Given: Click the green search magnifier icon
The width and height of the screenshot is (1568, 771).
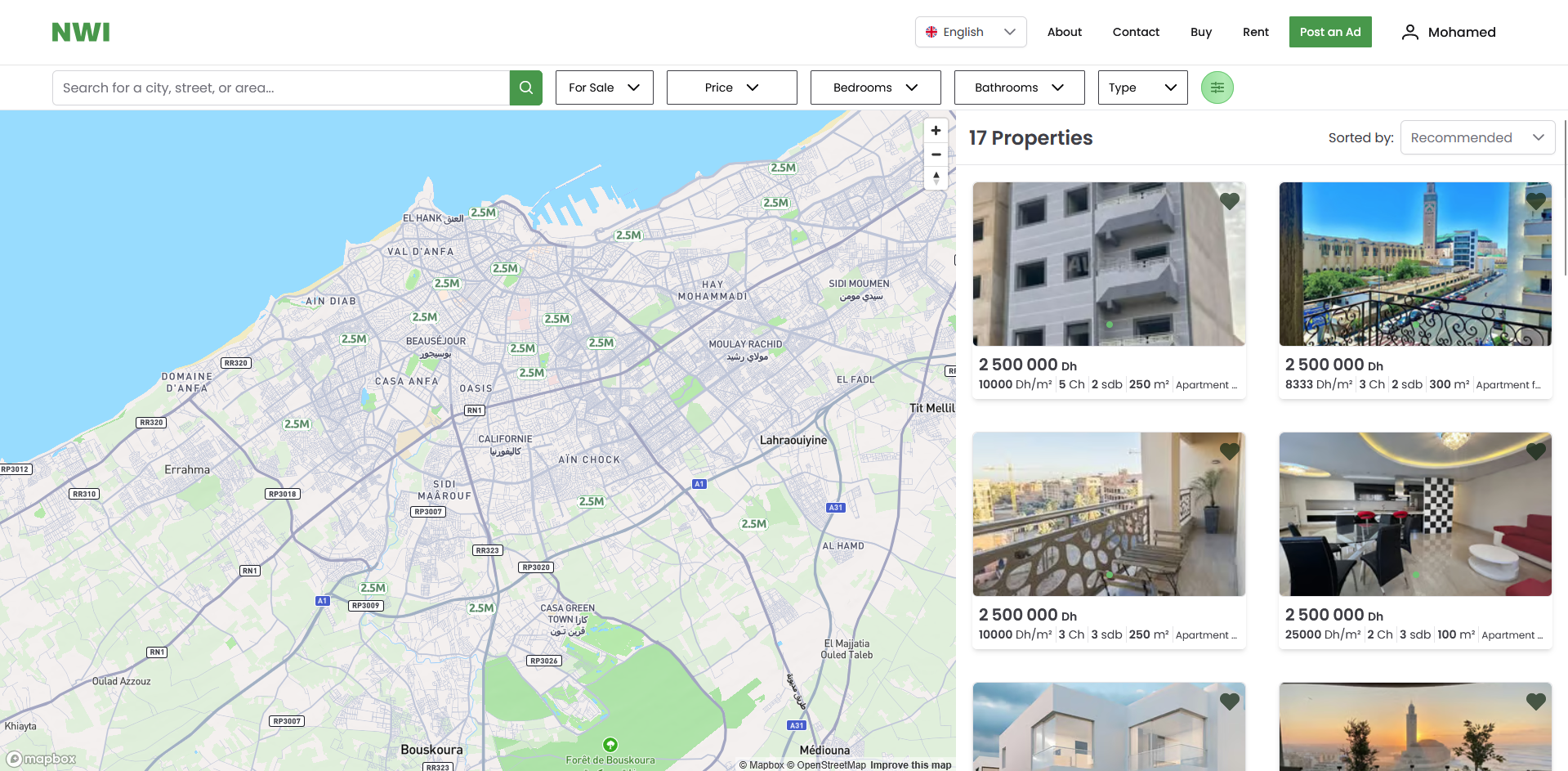Looking at the screenshot, I should pyautogui.click(x=525, y=87).
